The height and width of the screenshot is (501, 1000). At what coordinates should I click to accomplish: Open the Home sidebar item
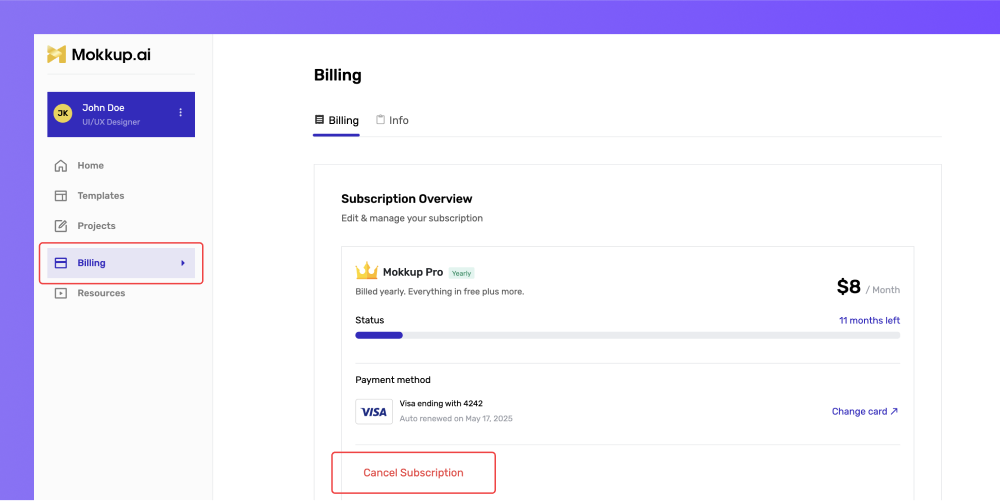(x=121, y=166)
